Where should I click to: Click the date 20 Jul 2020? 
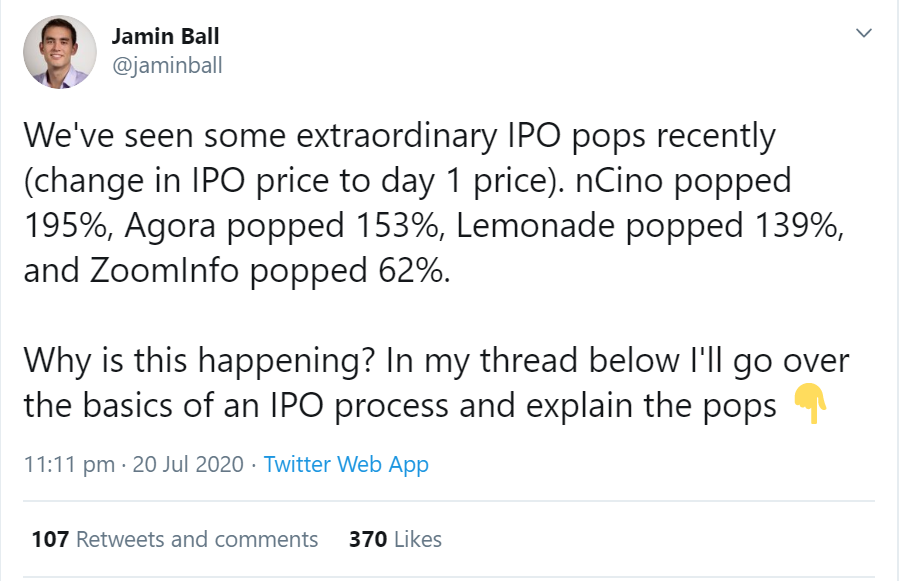[x=189, y=464]
